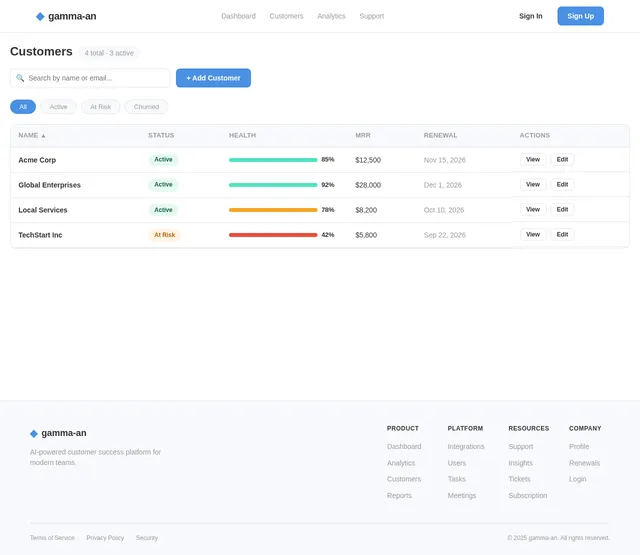Viewport: 640px width, 555px height.
Task: Sort by the Name column arrow
Action: point(43,135)
